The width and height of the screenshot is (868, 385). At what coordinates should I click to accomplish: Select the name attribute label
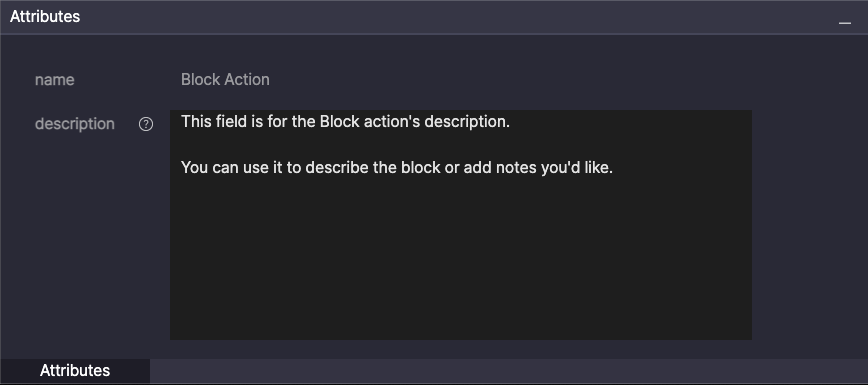click(54, 80)
